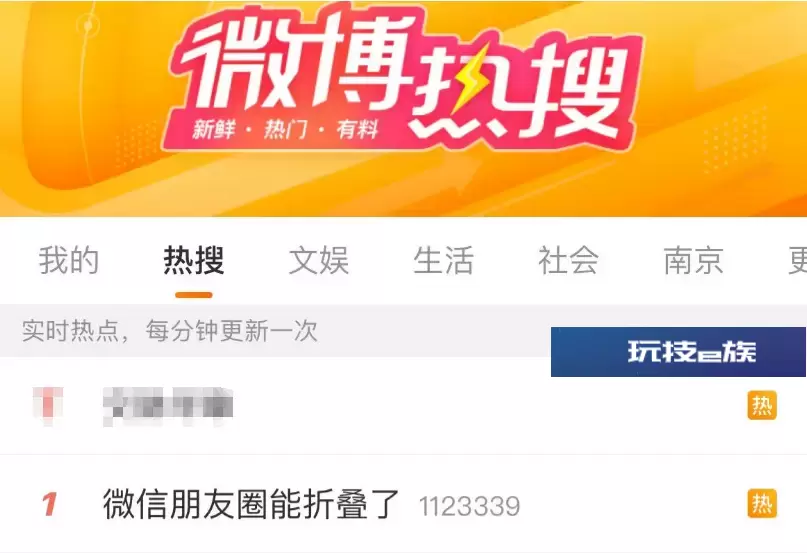The height and width of the screenshot is (553, 807).
Task: Switch to the 我的 tab
Action: click(68, 261)
